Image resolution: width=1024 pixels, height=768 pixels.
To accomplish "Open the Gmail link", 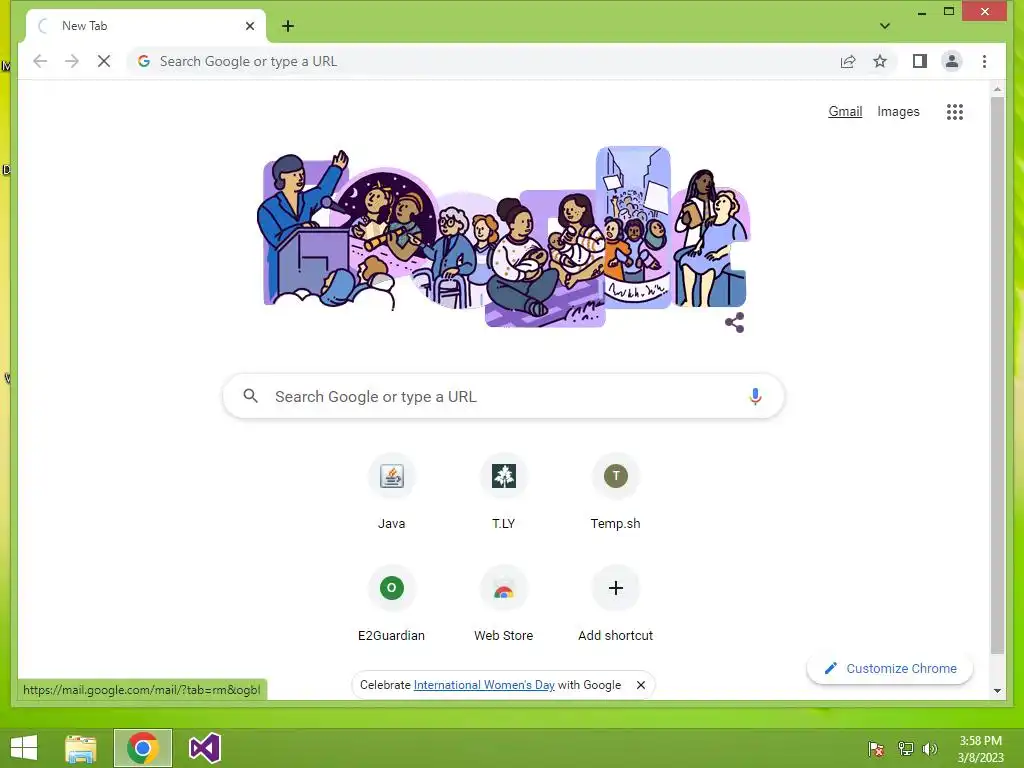I will coord(845,112).
